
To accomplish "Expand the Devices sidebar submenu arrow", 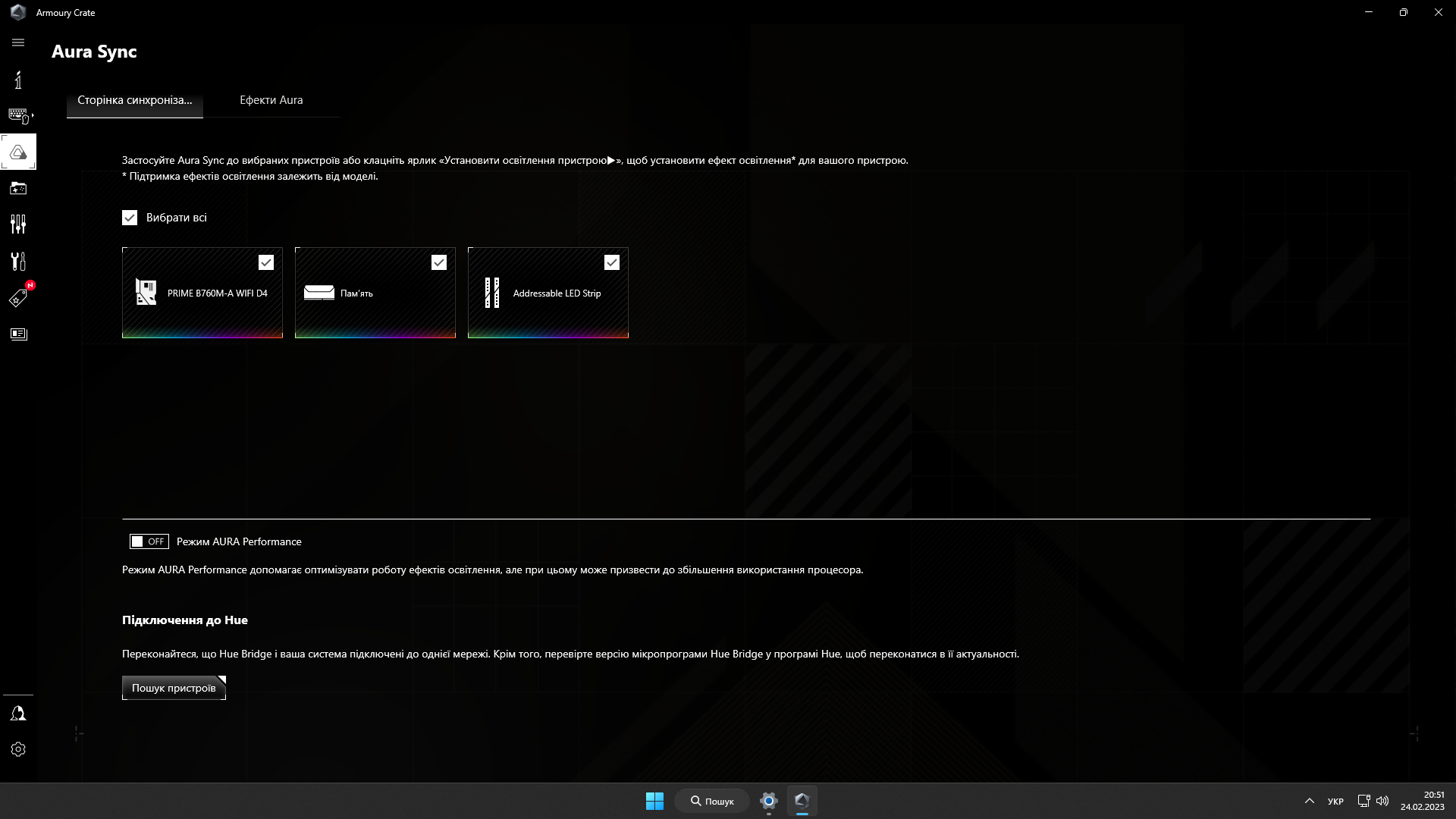I will [33, 115].
